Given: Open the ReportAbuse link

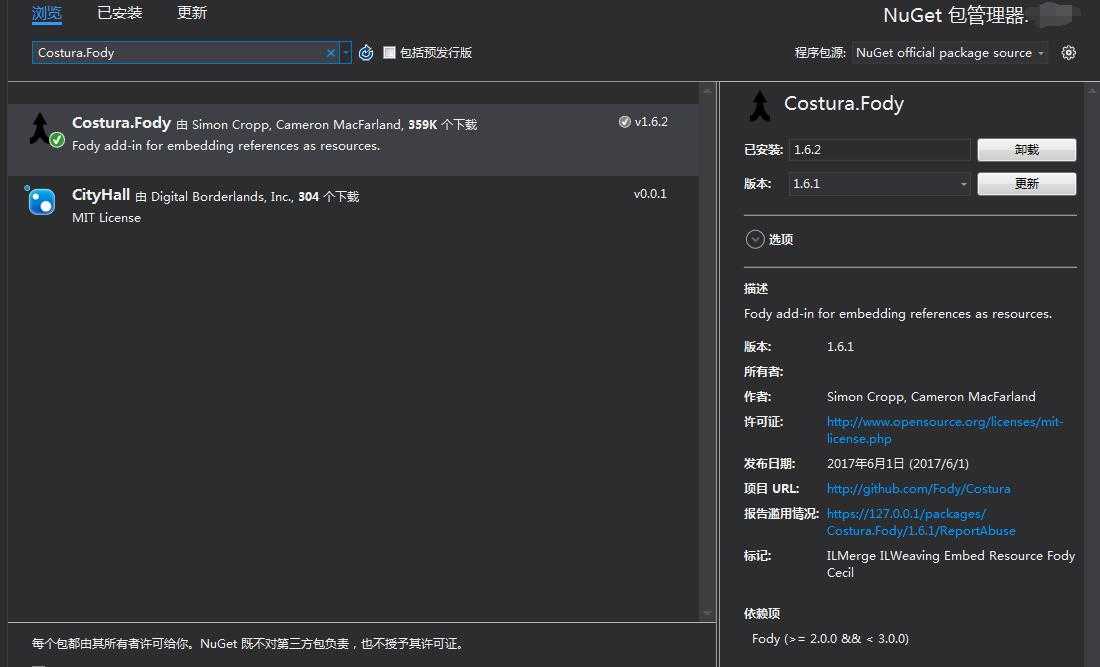Looking at the screenshot, I should [x=921, y=523].
